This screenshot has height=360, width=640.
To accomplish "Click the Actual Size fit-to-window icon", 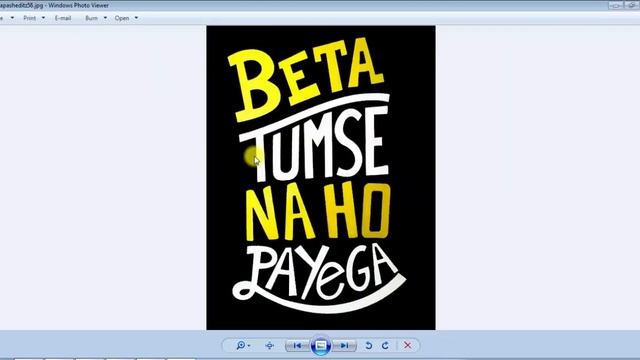I will pos(270,346).
